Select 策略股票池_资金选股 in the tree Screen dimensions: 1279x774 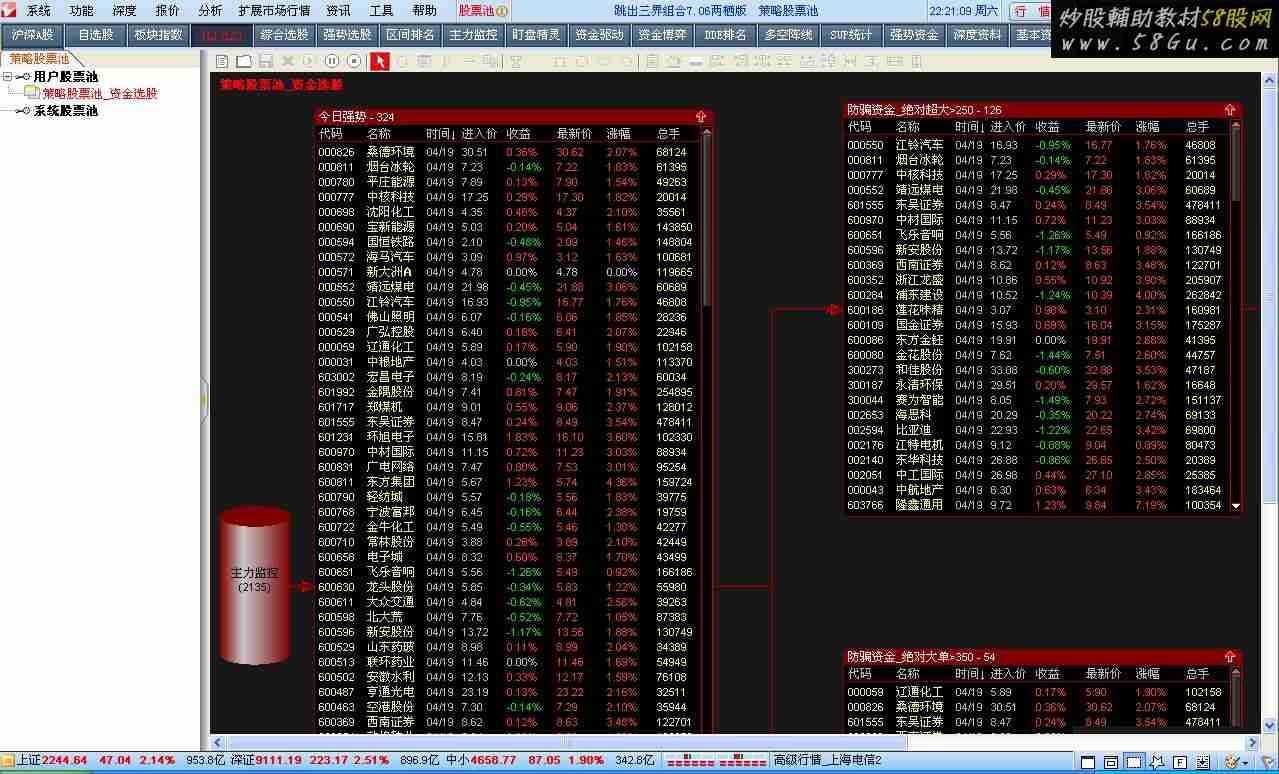[x=100, y=94]
